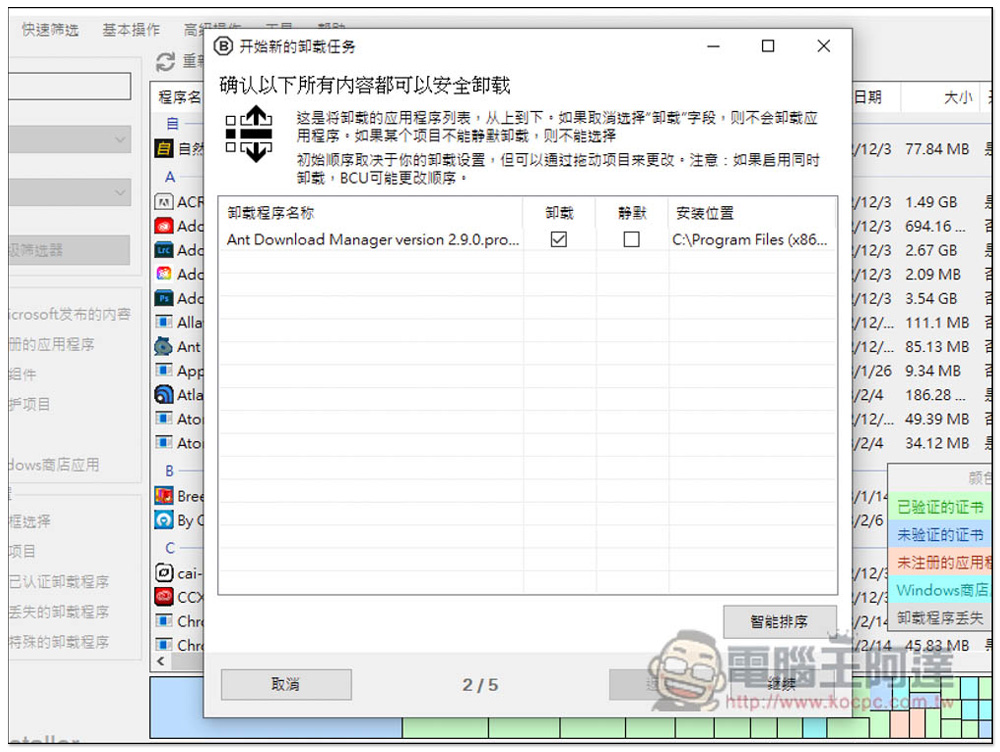
Task: Click the BCU logo in dialog title
Action: click(223, 47)
